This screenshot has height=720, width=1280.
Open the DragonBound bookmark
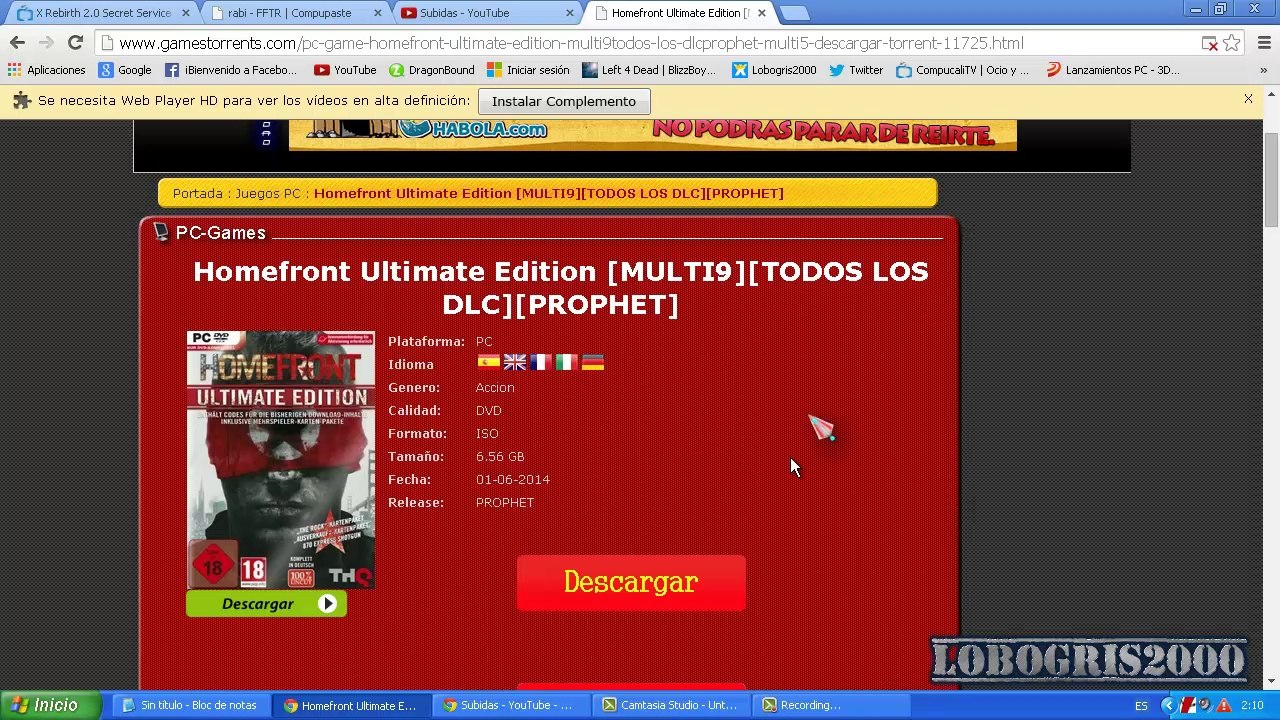point(431,70)
